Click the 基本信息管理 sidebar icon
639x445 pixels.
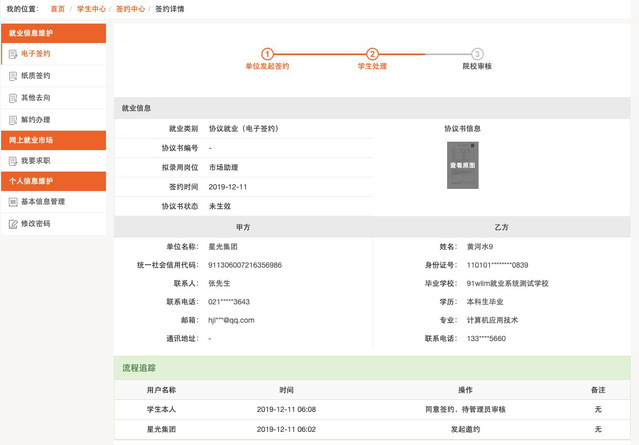click(x=12, y=202)
